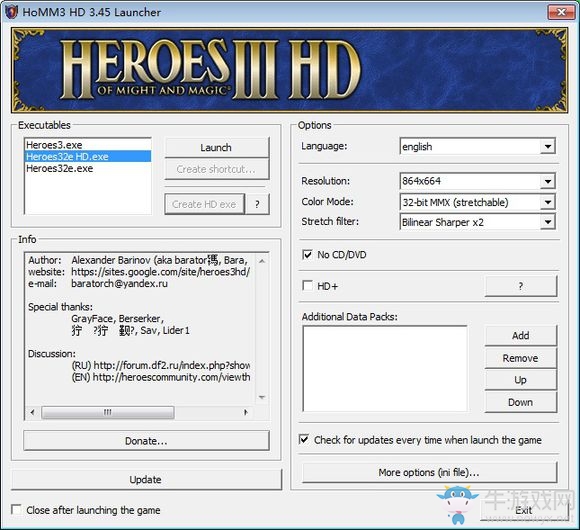Click the heroescommunity.com discussion link text

point(171,377)
